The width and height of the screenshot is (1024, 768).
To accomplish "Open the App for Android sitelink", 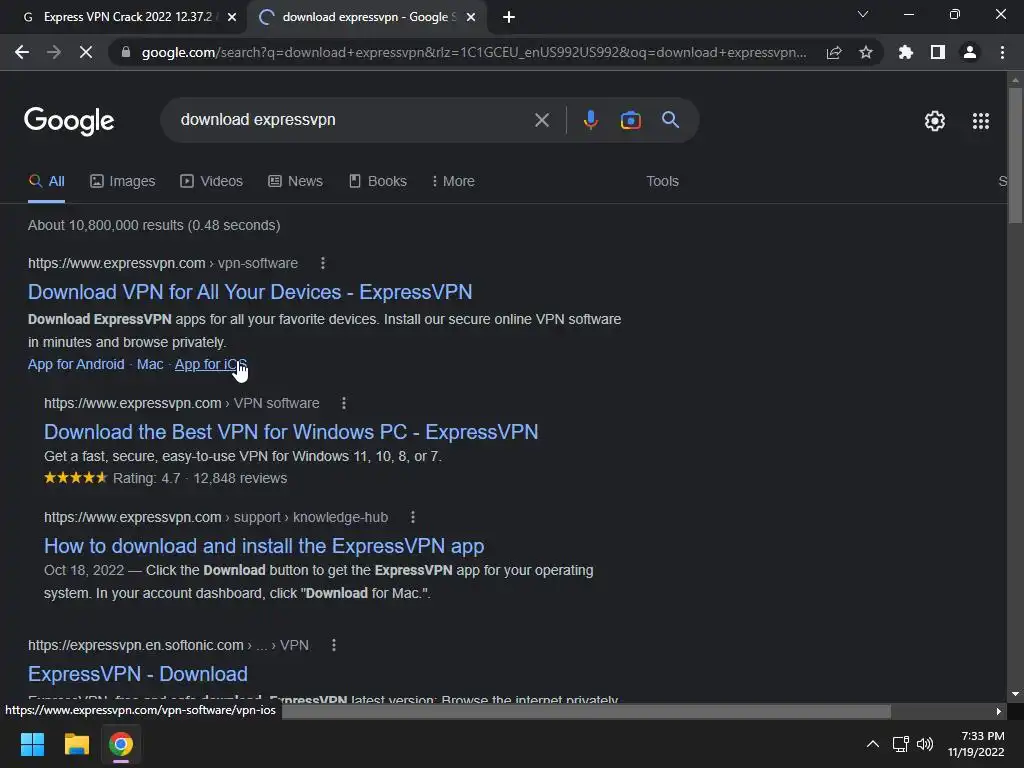I will [76, 364].
